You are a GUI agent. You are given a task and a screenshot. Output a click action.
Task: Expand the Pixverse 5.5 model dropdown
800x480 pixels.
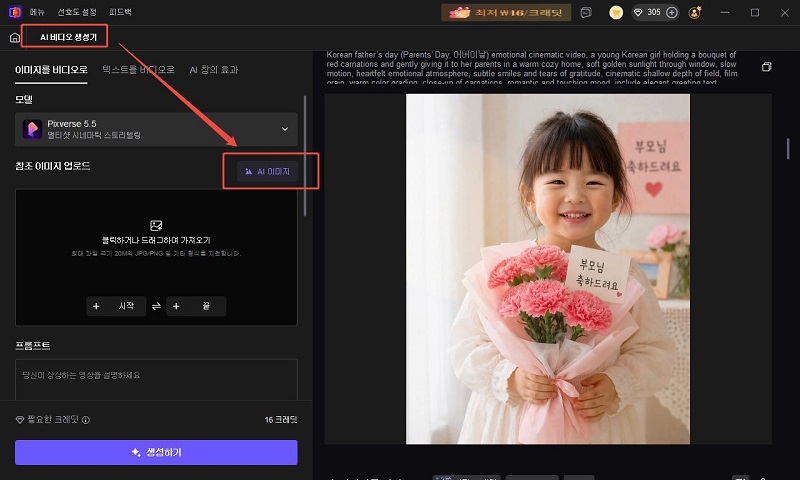[156, 129]
